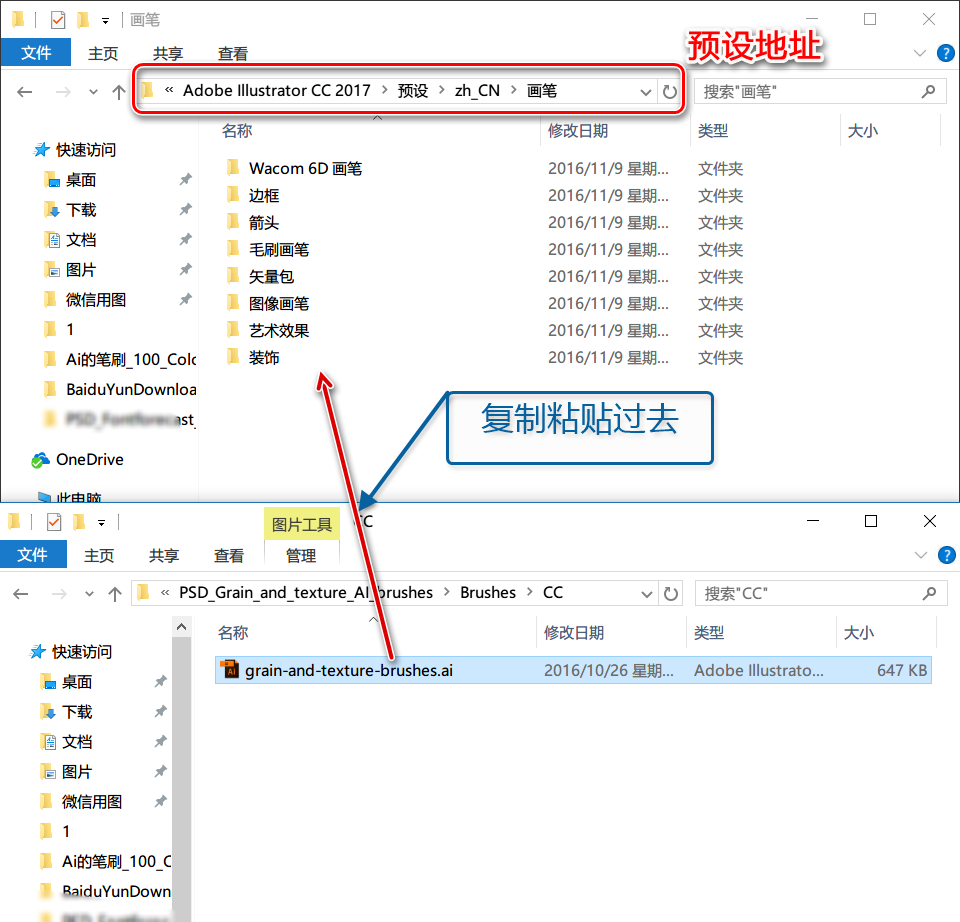The height and width of the screenshot is (922, 960).
Task: Go up one level in CC window
Action: point(115,593)
